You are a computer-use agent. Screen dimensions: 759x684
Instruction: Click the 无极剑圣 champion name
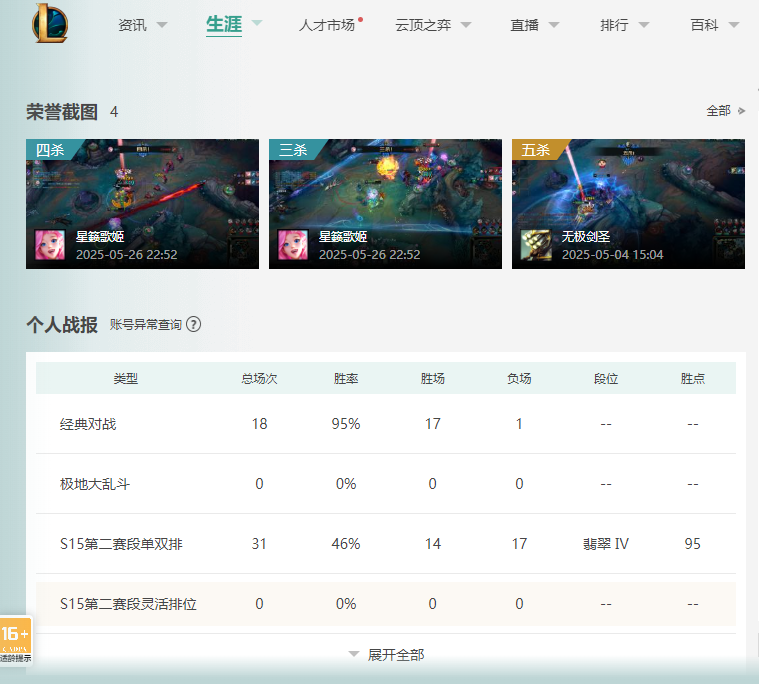(x=586, y=237)
